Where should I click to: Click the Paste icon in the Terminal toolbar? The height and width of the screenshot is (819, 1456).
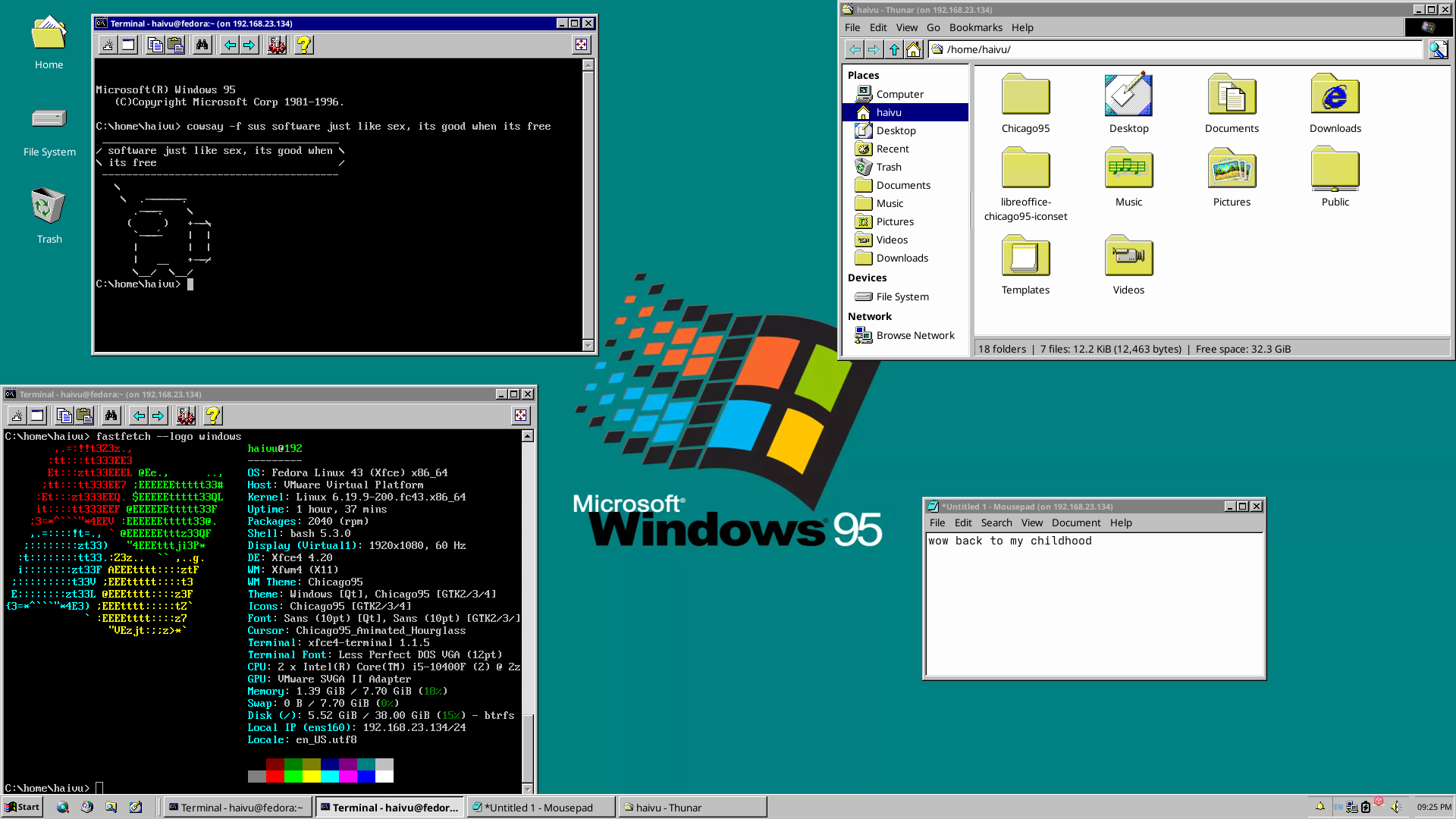coord(176,45)
